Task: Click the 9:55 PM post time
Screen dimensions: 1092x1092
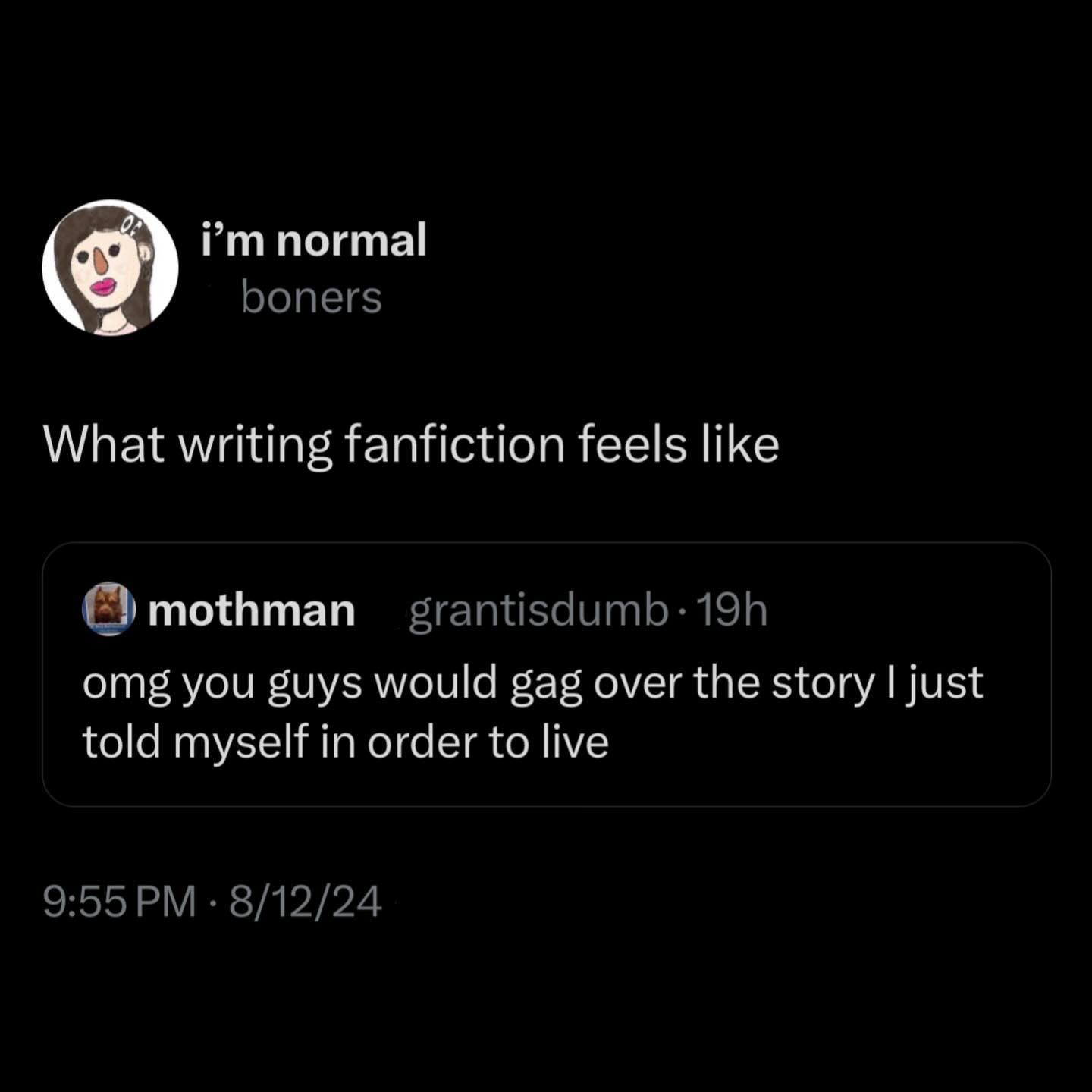Action: [x=119, y=902]
